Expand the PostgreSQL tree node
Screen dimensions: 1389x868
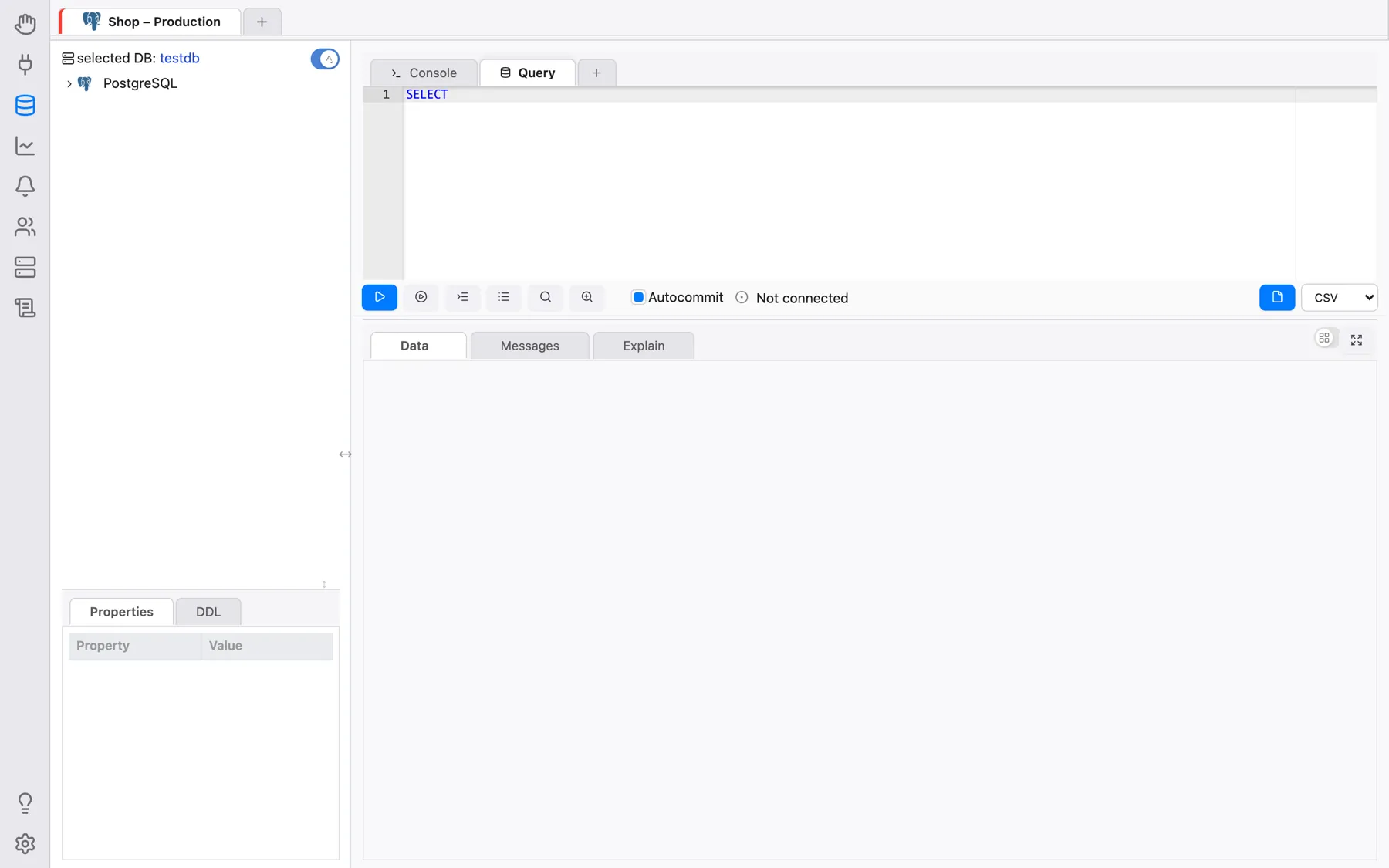(x=69, y=83)
